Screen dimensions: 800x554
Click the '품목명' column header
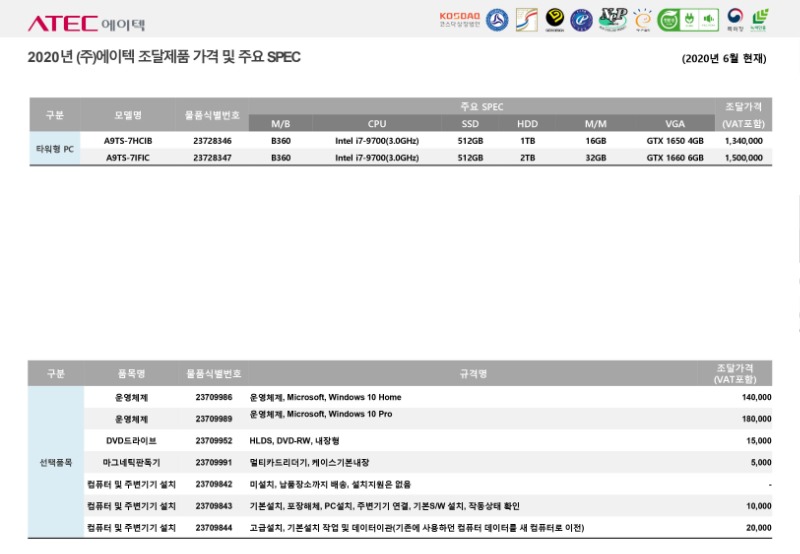(131, 373)
